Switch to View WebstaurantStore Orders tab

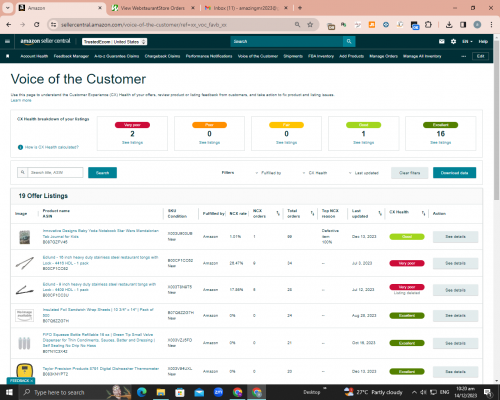click(153, 8)
